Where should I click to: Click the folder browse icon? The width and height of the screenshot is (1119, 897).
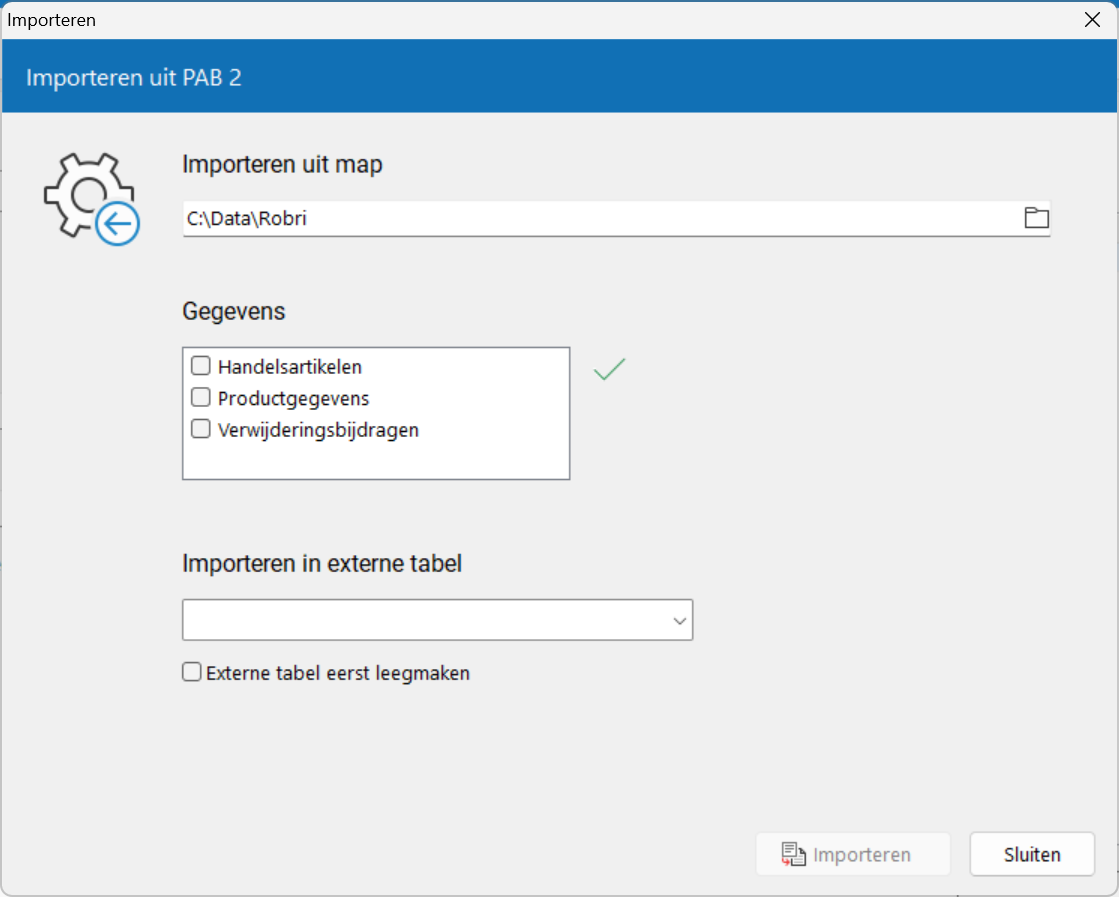1036,218
